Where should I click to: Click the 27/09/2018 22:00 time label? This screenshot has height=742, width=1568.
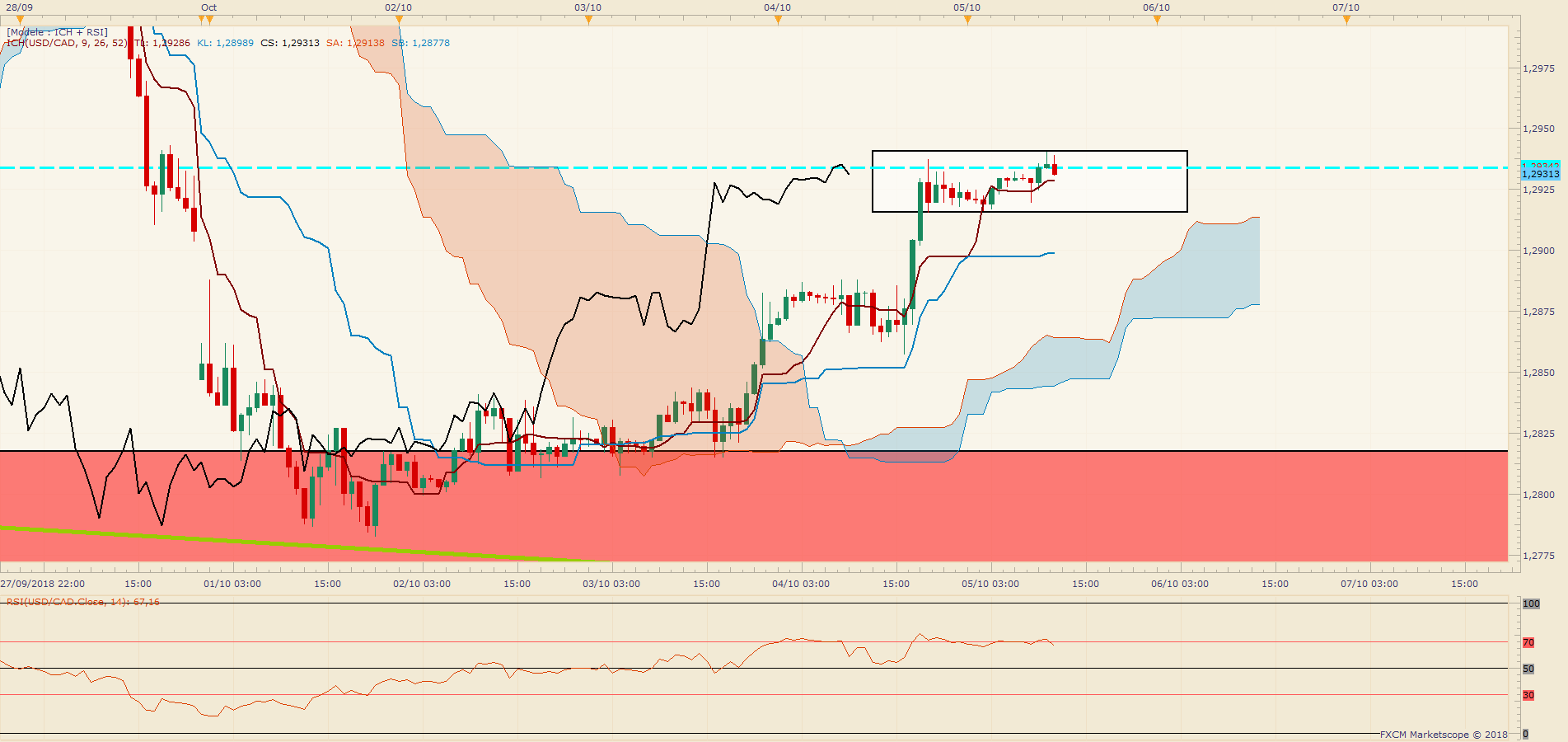(x=43, y=584)
